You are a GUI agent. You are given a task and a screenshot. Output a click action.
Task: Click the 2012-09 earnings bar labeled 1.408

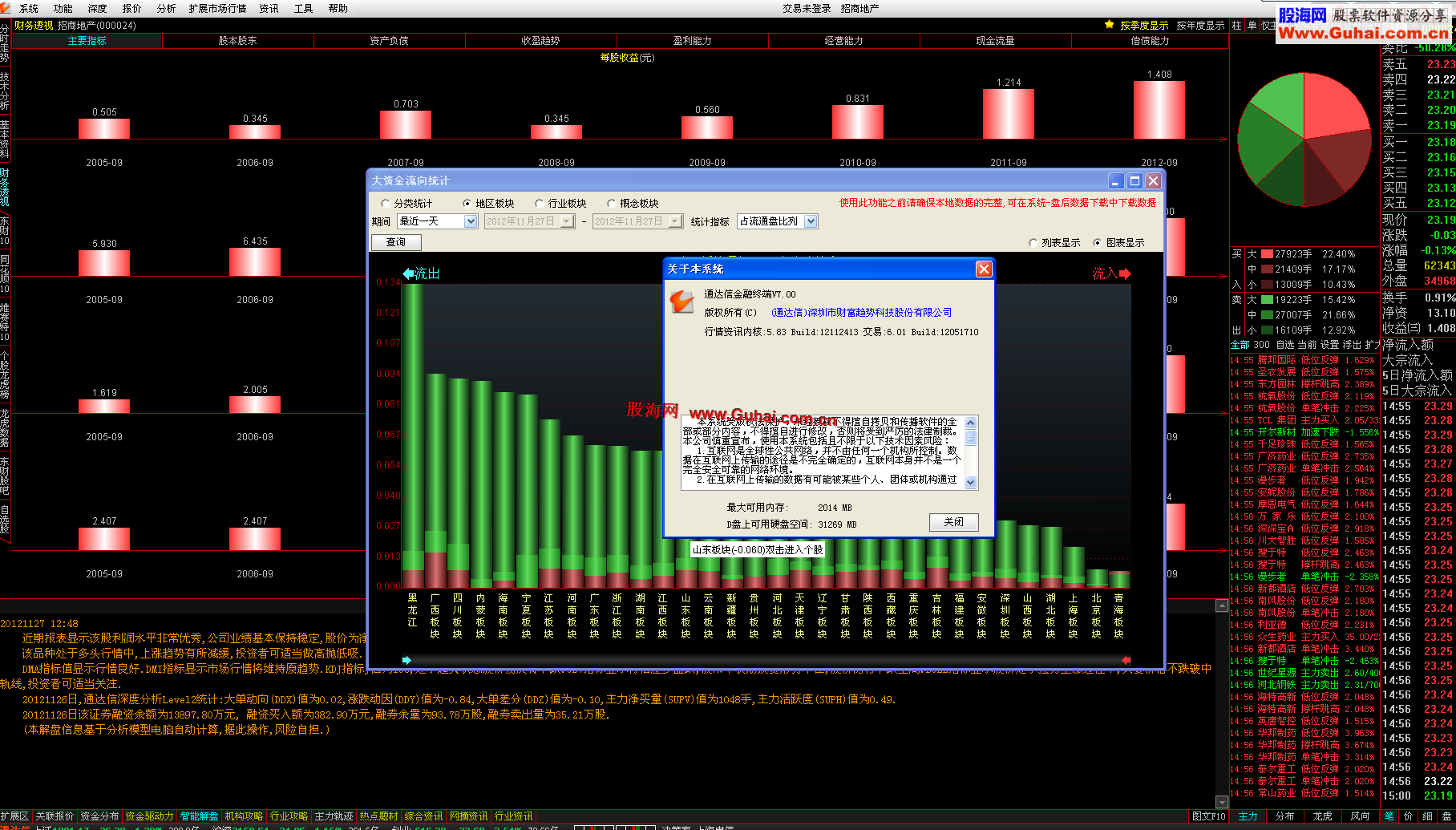point(1159,110)
